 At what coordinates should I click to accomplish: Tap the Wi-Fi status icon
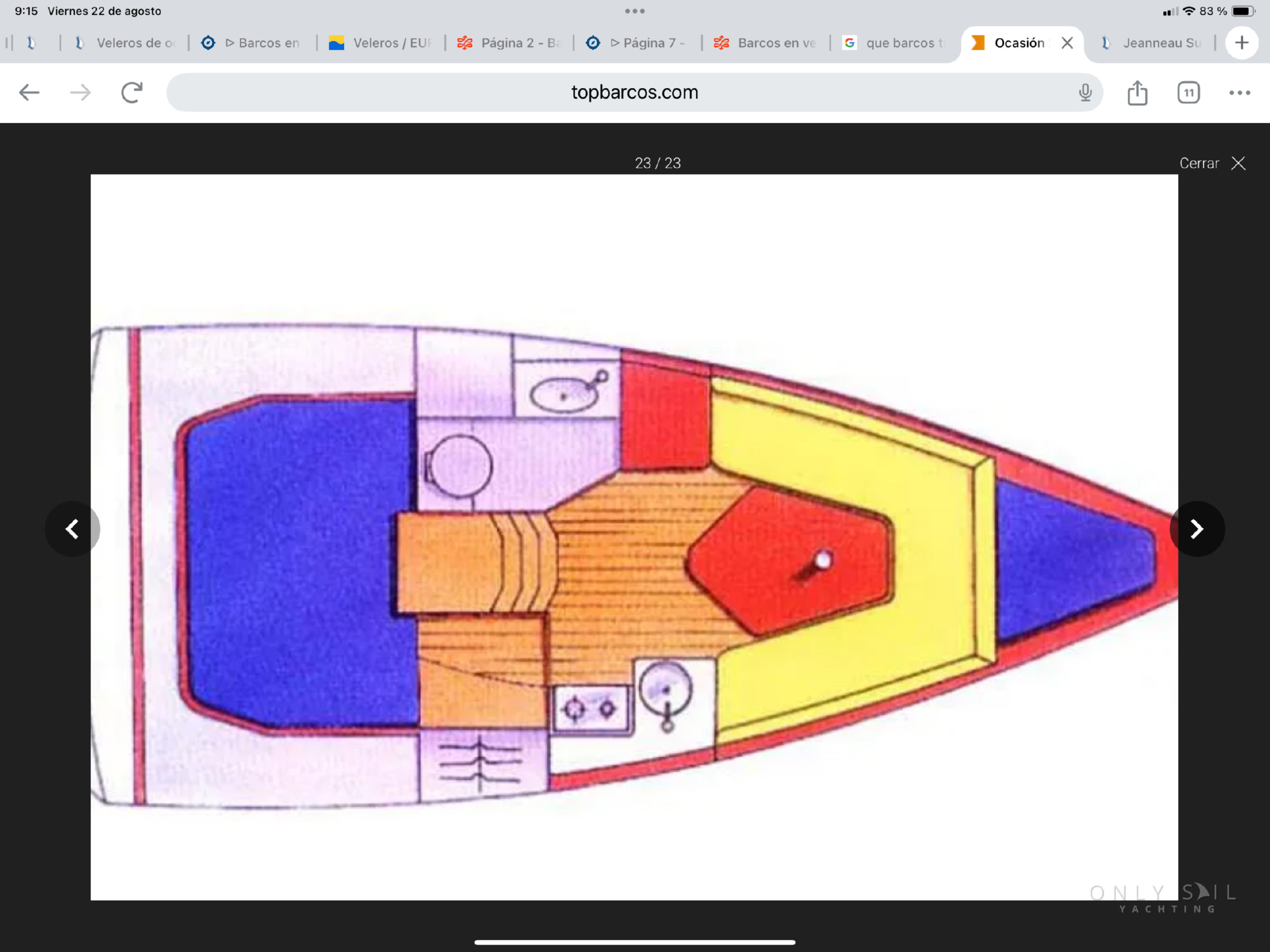pyautogui.click(x=1189, y=11)
